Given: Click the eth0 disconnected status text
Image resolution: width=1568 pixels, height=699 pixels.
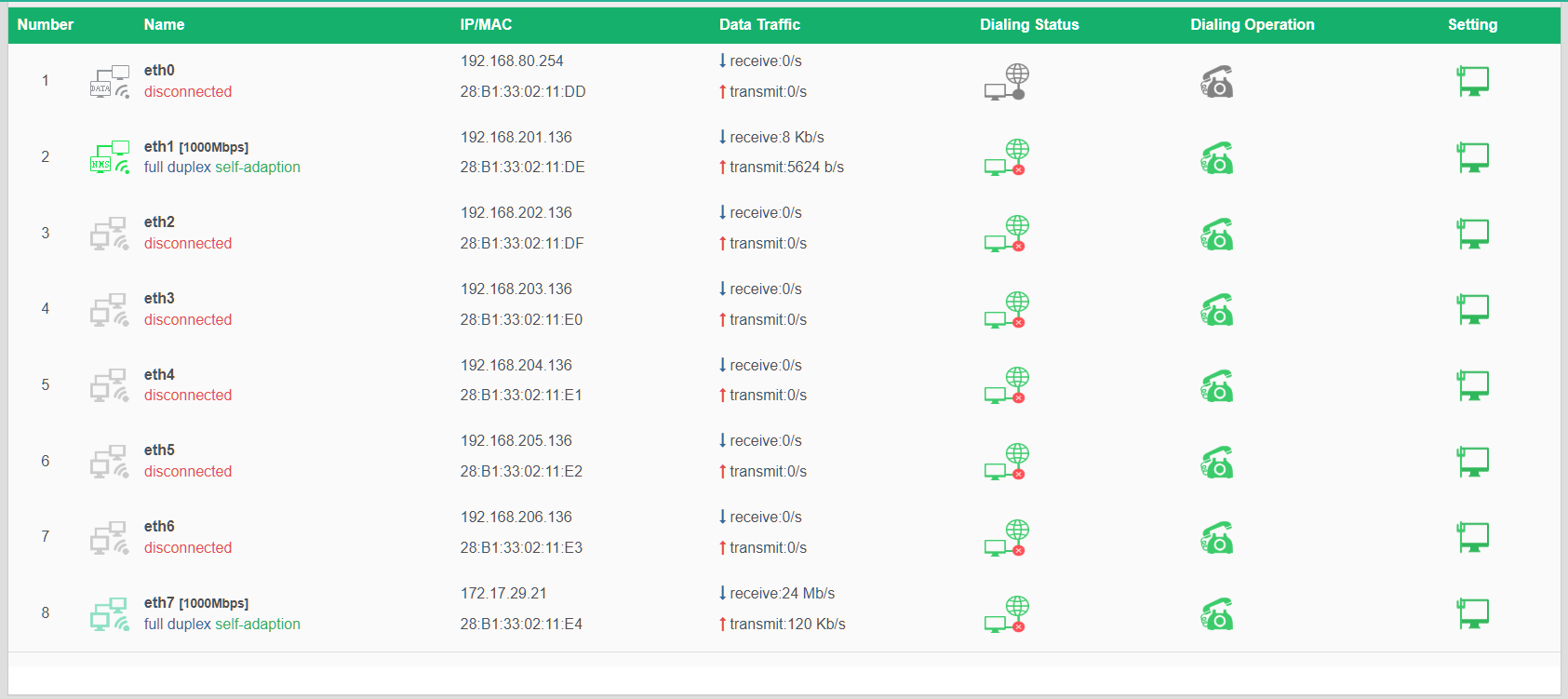Looking at the screenshot, I should point(188,92).
